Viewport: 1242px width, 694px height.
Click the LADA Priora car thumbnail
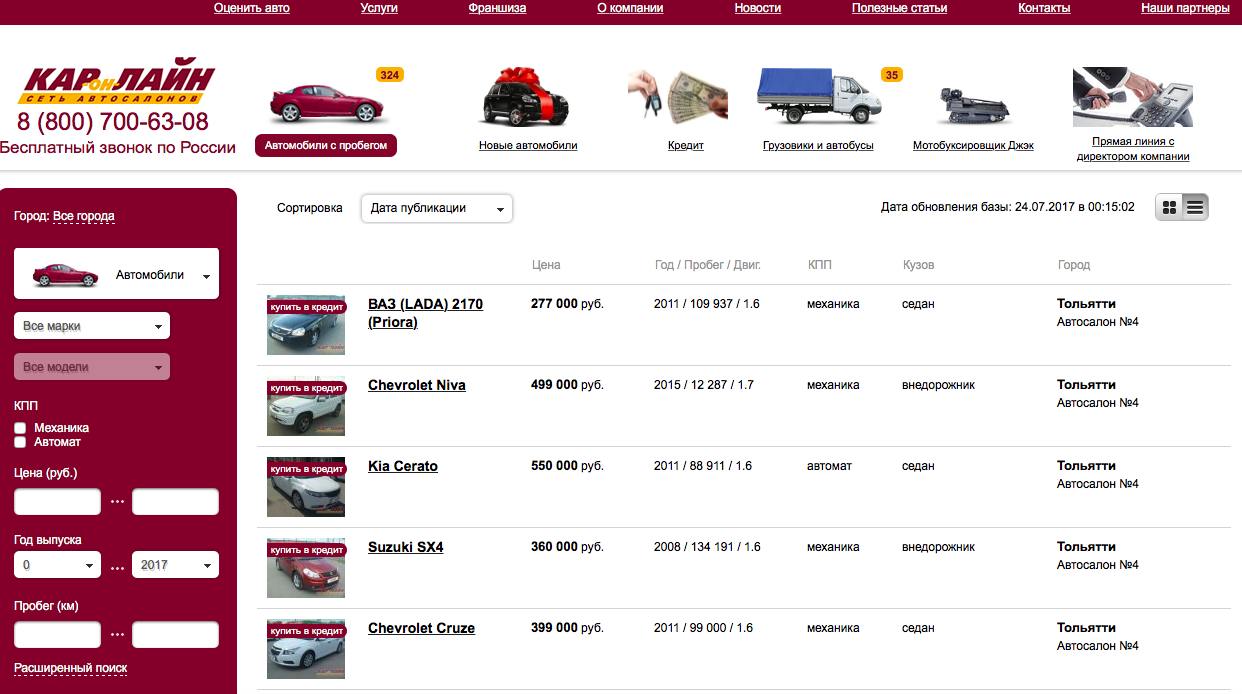click(306, 325)
